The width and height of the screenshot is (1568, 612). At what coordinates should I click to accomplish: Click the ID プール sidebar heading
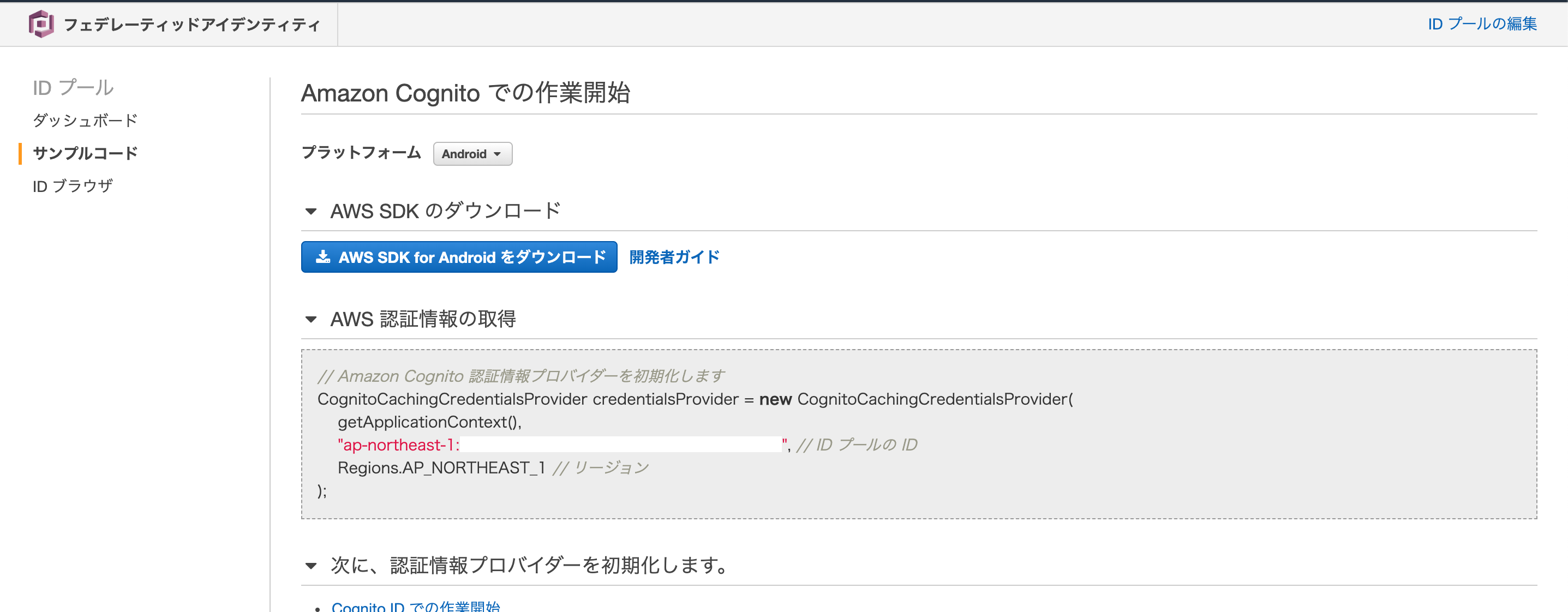(73, 87)
